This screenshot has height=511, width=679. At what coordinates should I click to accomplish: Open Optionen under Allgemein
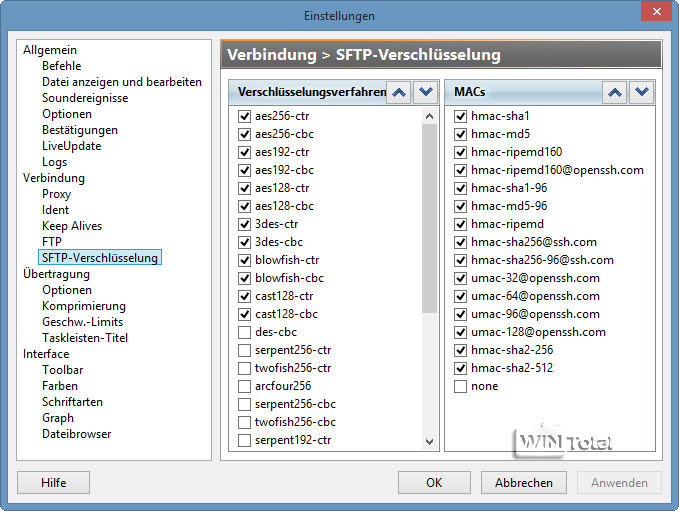point(67,114)
